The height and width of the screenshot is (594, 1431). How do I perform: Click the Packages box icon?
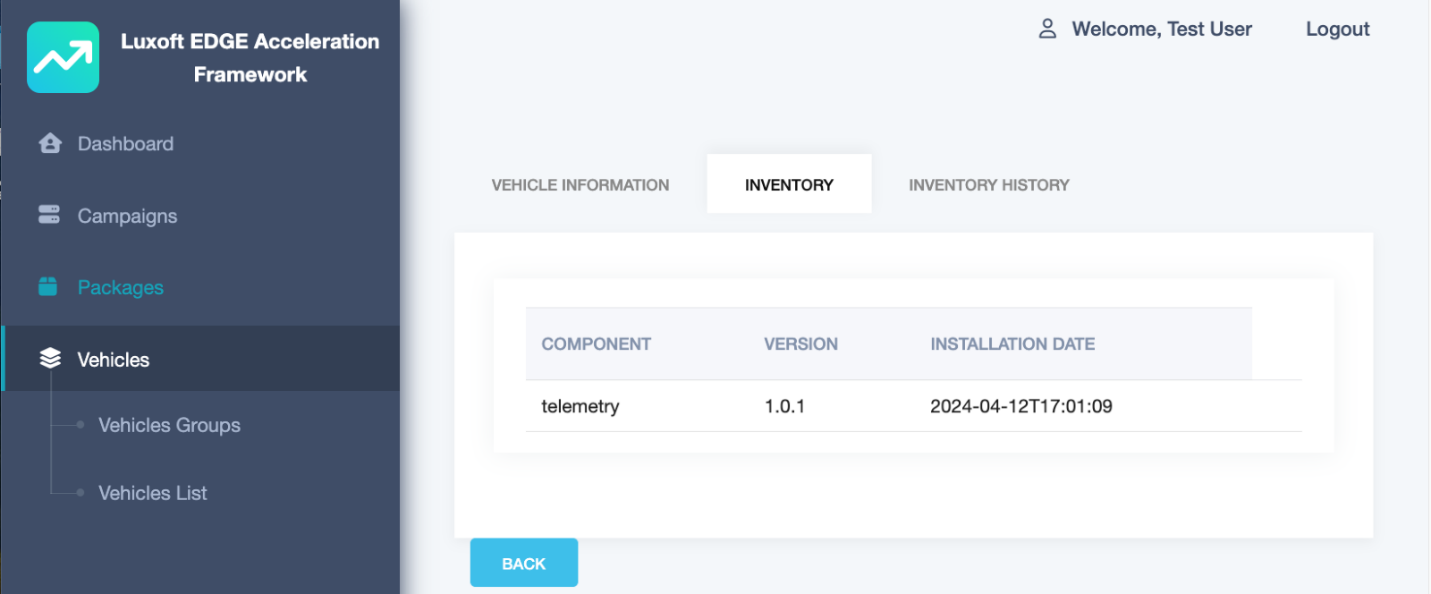pos(48,287)
